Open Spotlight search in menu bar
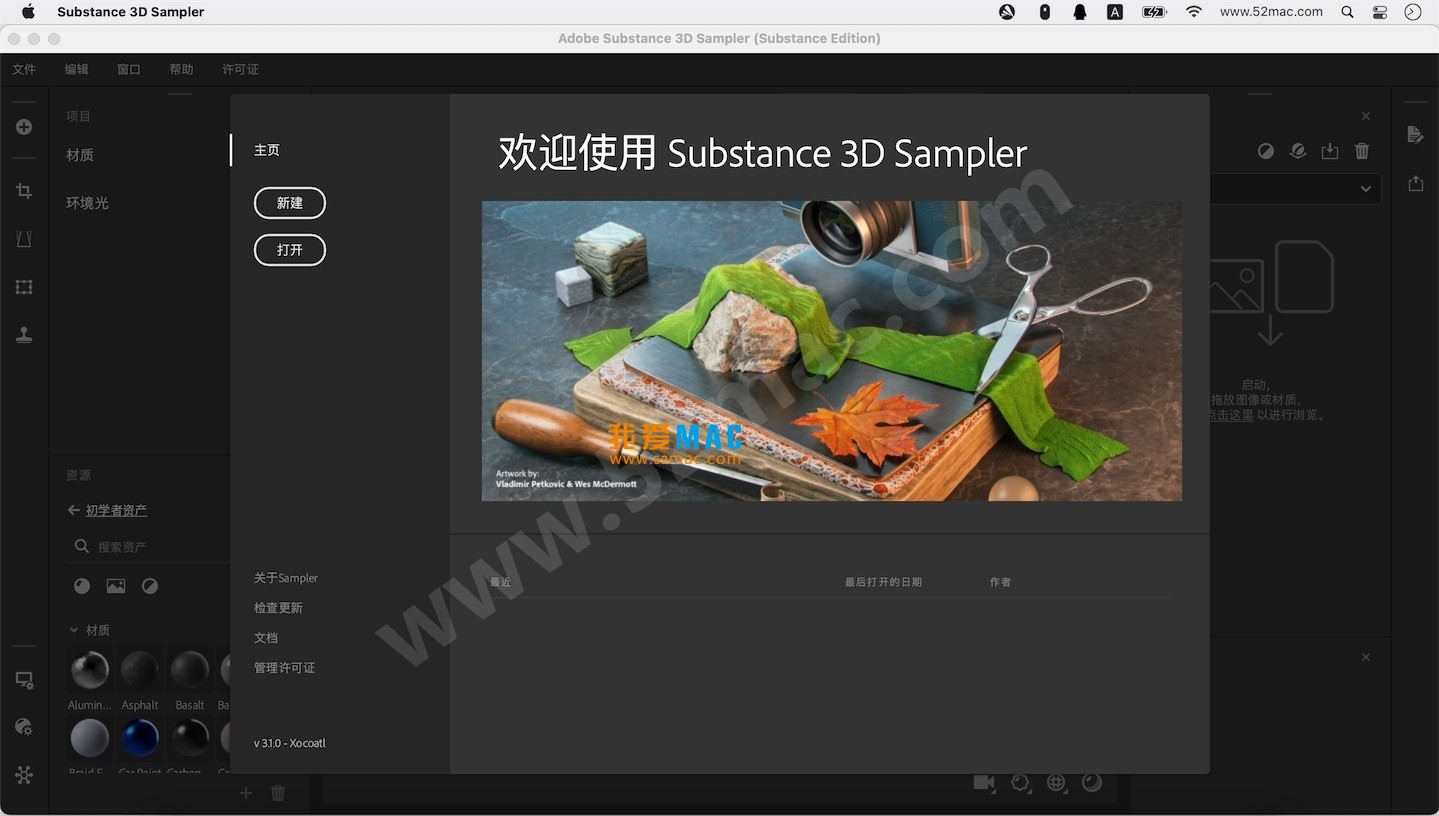 (x=1347, y=12)
